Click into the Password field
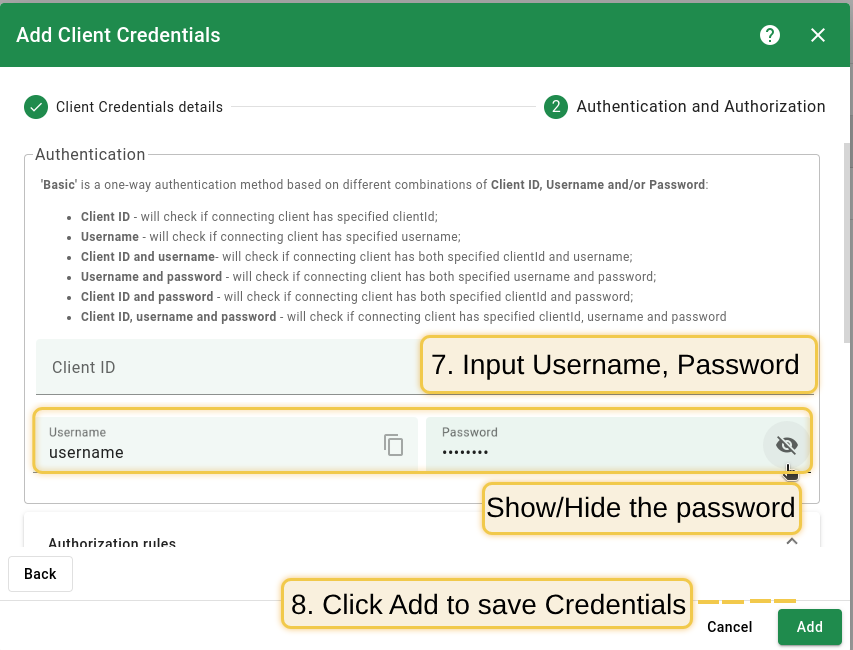The width and height of the screenshot is (853, 650). (590, 452)
